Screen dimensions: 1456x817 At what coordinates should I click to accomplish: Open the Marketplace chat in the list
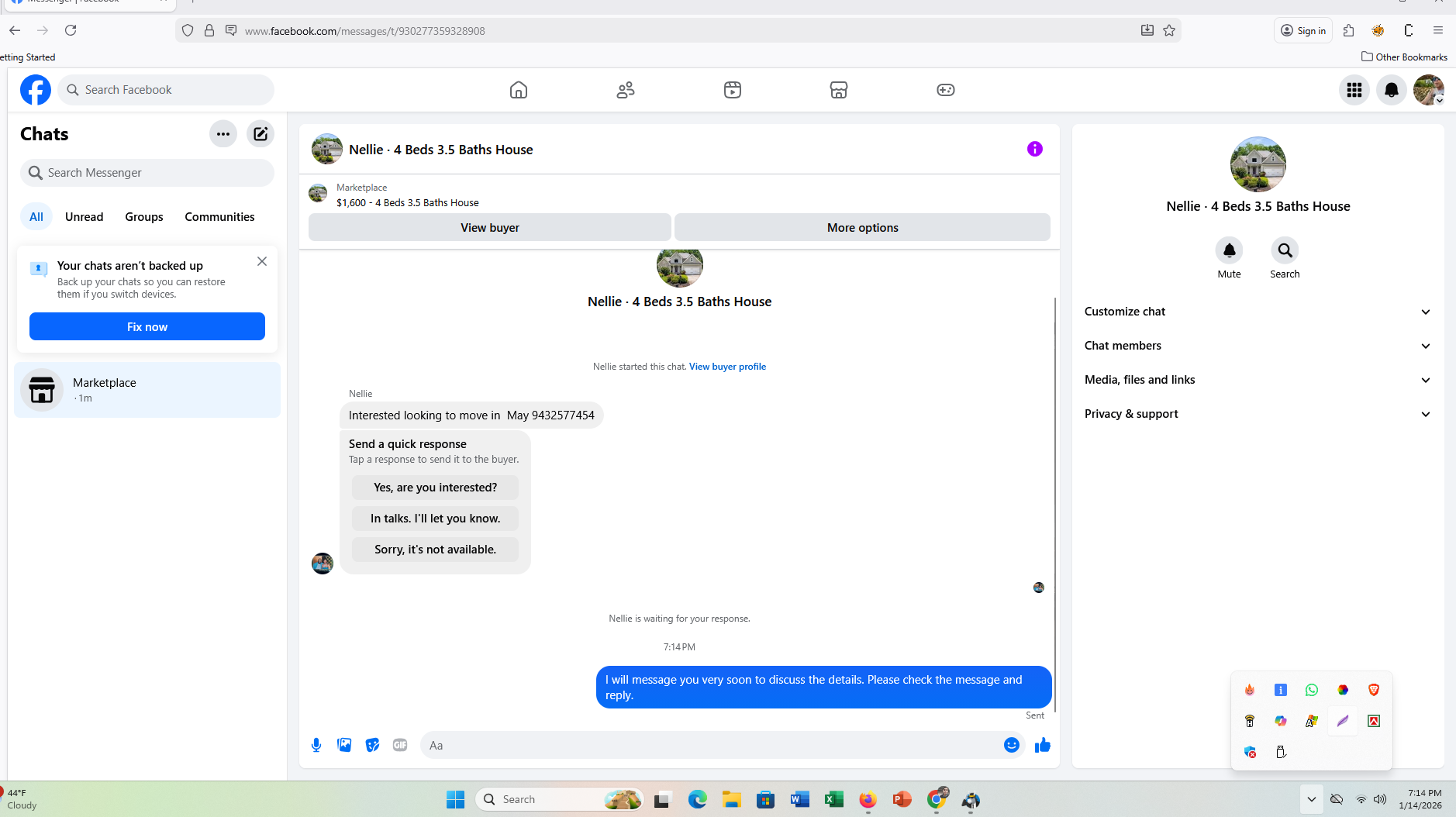click(147, 390)
